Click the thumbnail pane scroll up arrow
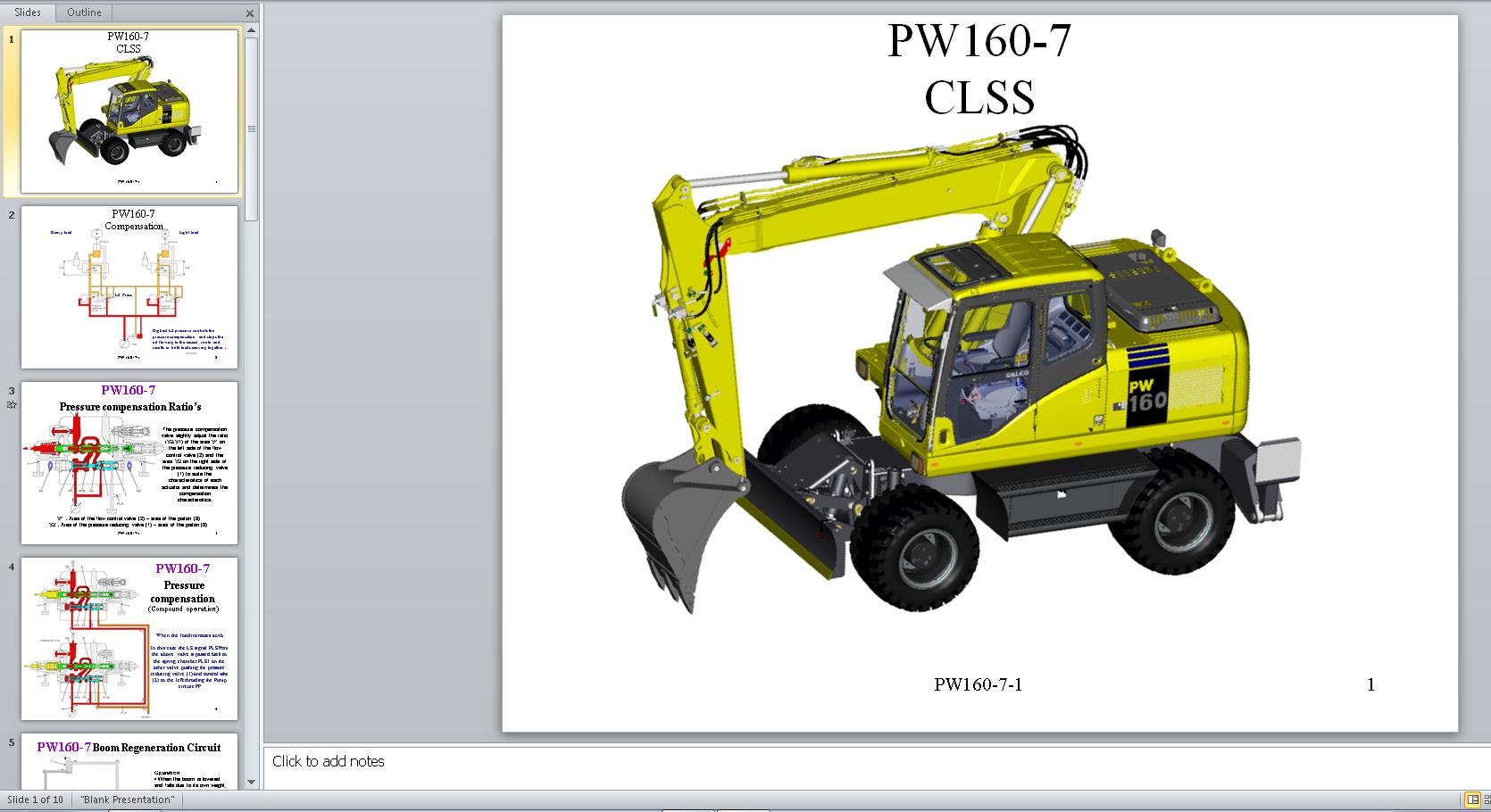The height and width of the screenshot is (812, 1491). (x=251, y=31)
